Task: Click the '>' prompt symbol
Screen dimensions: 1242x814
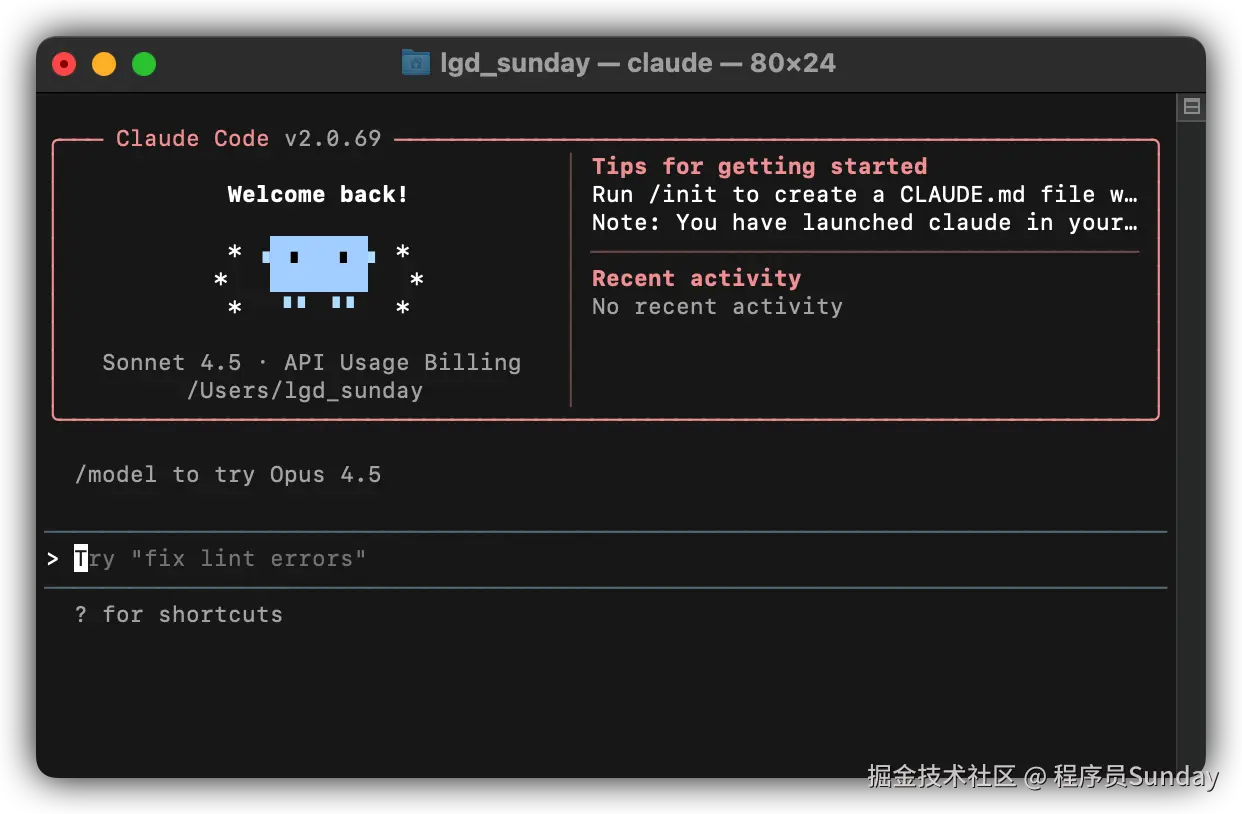Action: (53, 559)
